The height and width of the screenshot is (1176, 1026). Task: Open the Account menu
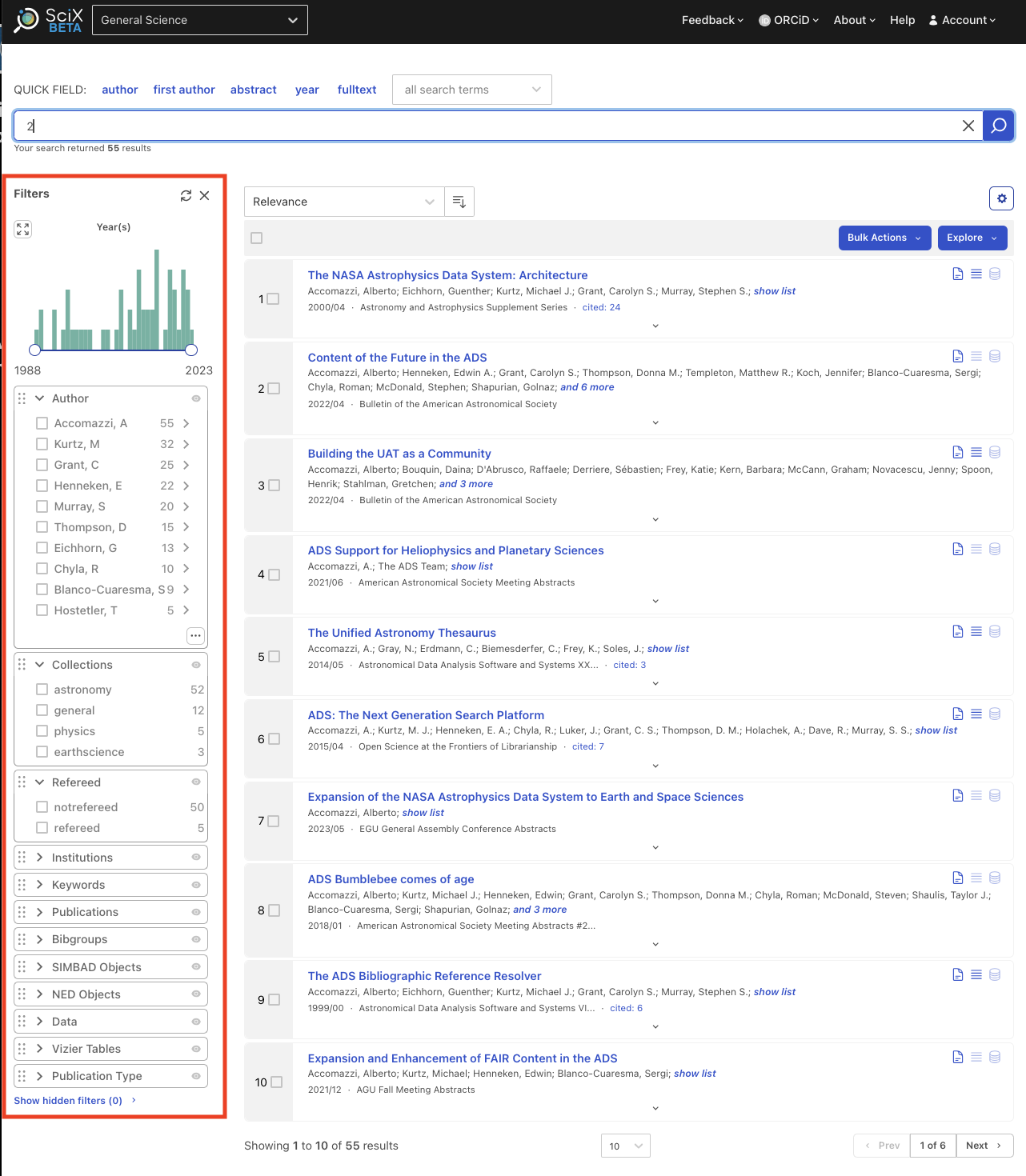pyautogui.click(x=962, y=20)
